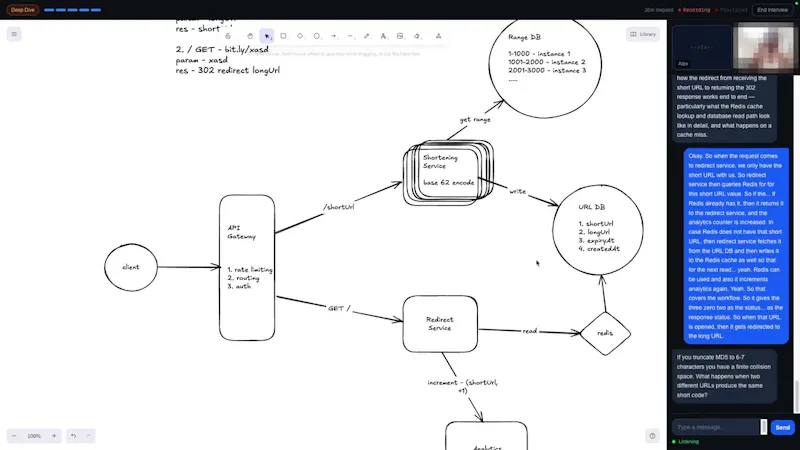Select the Hand panning tool
800x450 pixels.
click(250, 36)
